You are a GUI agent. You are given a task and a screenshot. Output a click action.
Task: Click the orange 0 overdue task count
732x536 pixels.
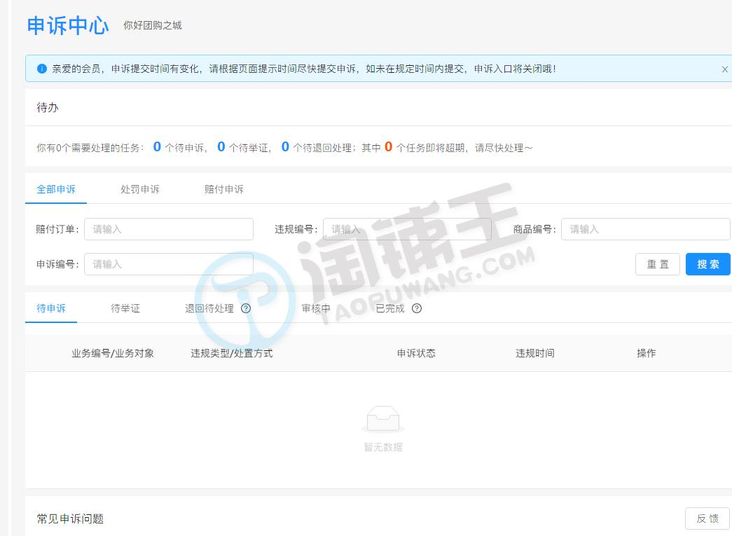pyautogui.click(x=388, y=147)
